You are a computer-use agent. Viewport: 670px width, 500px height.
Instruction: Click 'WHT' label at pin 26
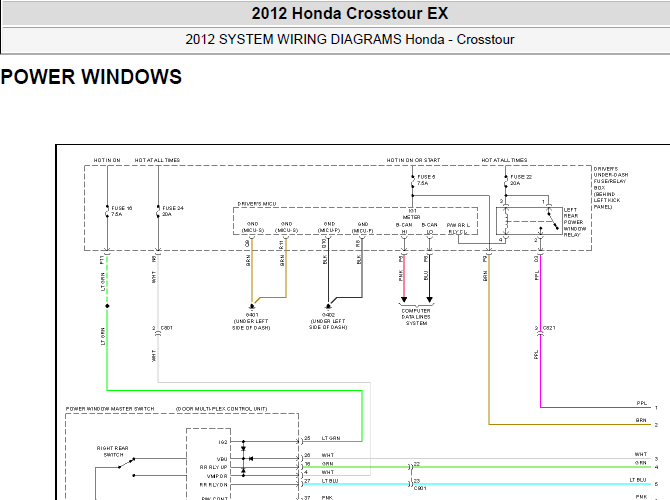(x=328, y=456)
